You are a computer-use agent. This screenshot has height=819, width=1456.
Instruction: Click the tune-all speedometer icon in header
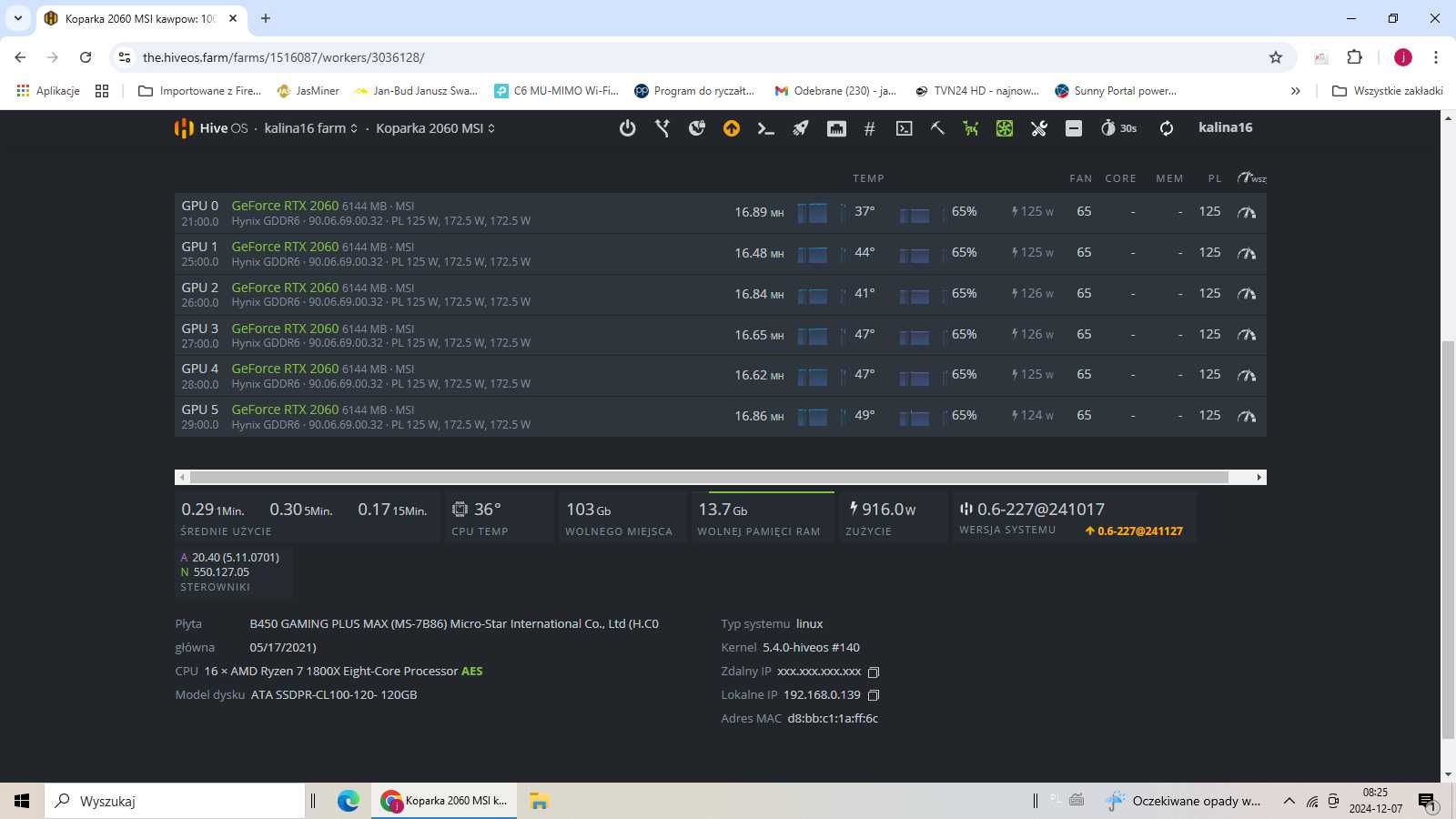1251,177
